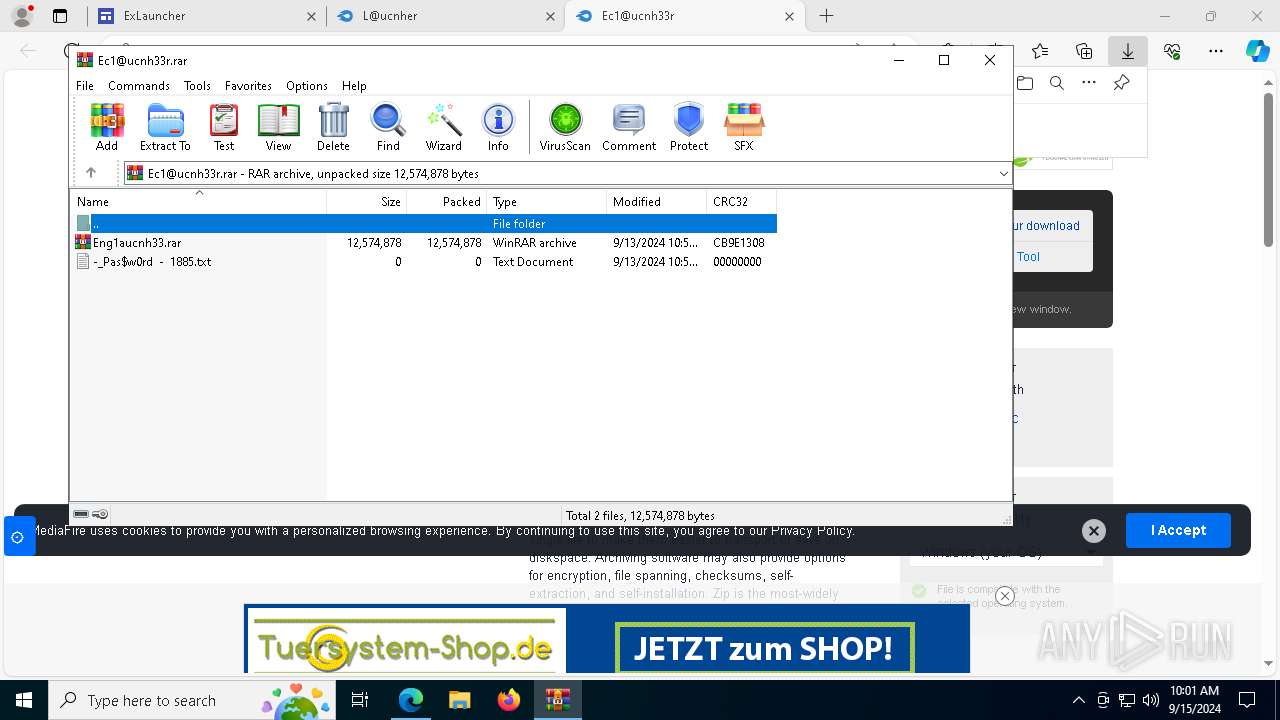This screenshot has height=720, width=1280.
Task: Open the Help menu
Action: (x=354, y=86)
